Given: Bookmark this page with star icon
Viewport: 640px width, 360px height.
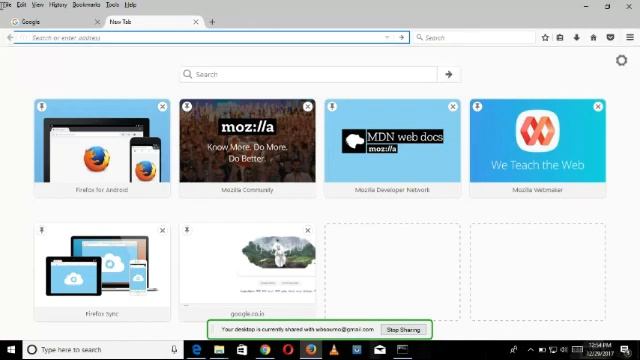Looking at the screenshot, I should pos(545,38).
